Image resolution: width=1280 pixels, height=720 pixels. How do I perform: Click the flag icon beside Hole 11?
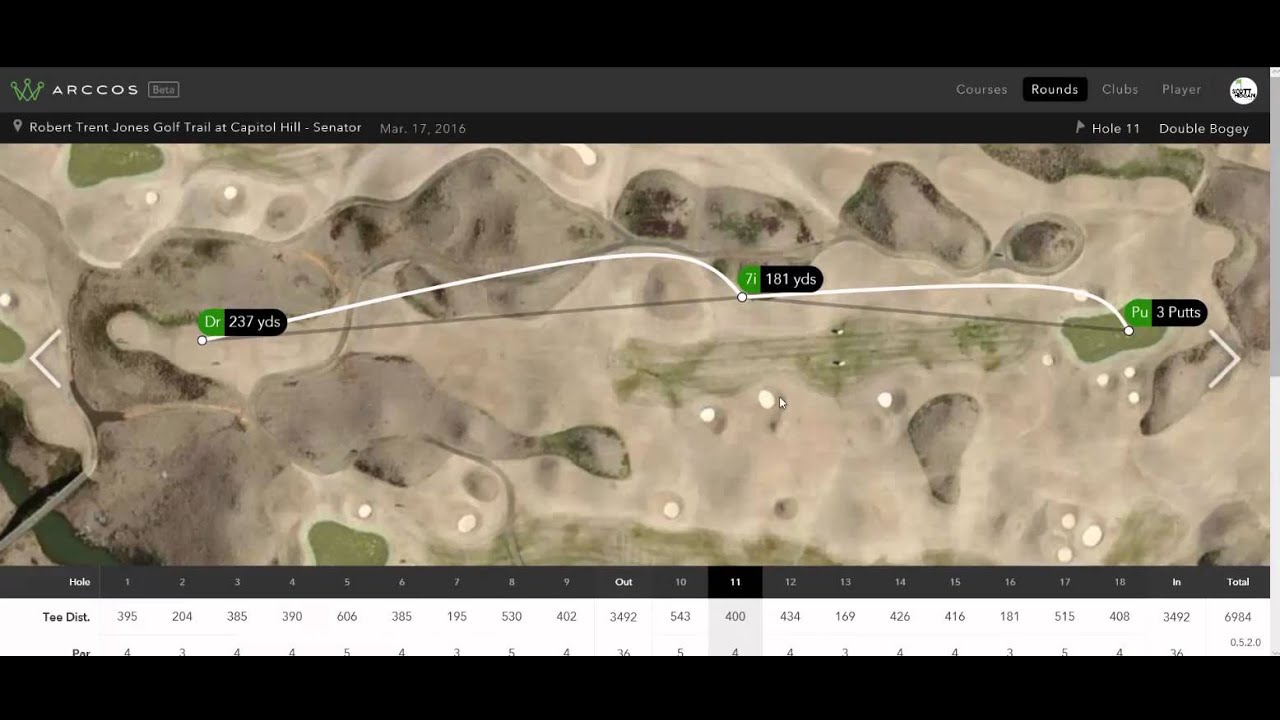click(1080, 128)
